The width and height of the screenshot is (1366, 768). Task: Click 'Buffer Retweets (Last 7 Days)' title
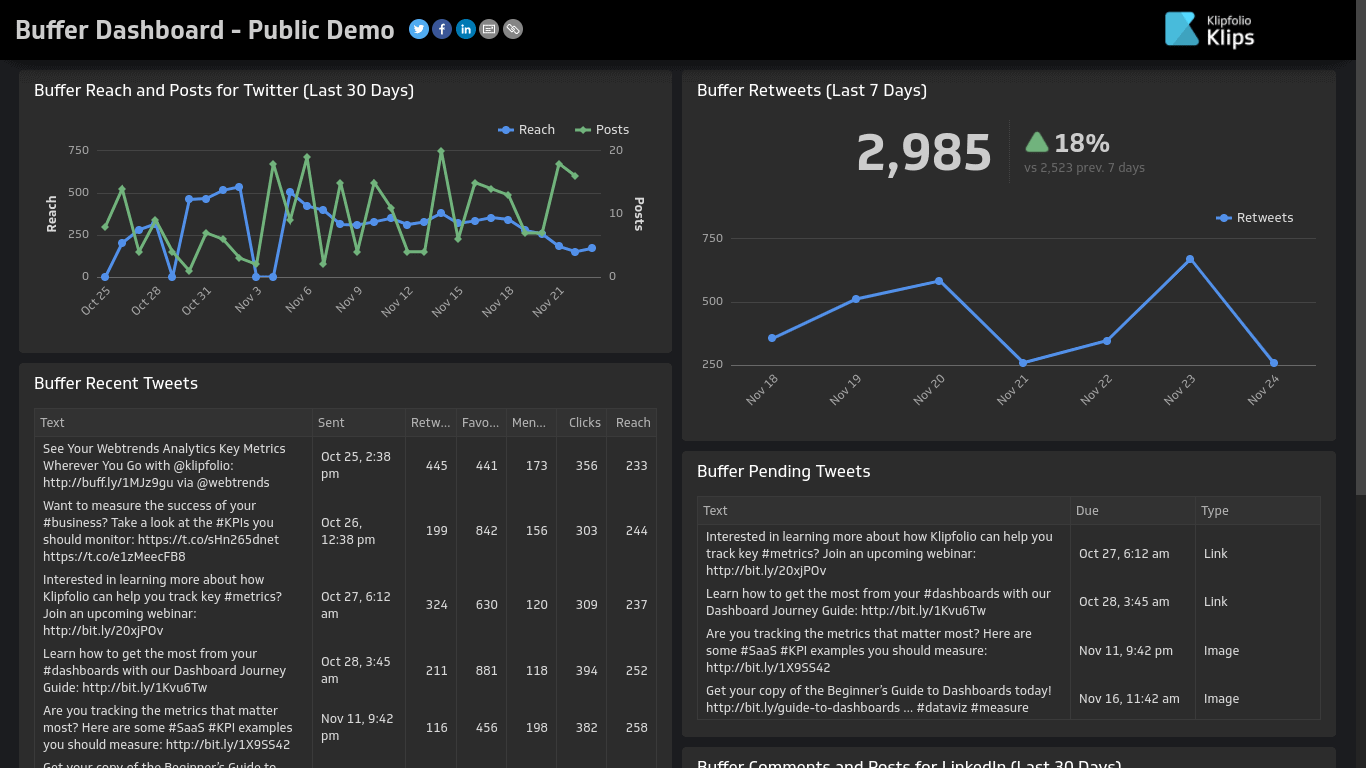[x=812, y=91]
